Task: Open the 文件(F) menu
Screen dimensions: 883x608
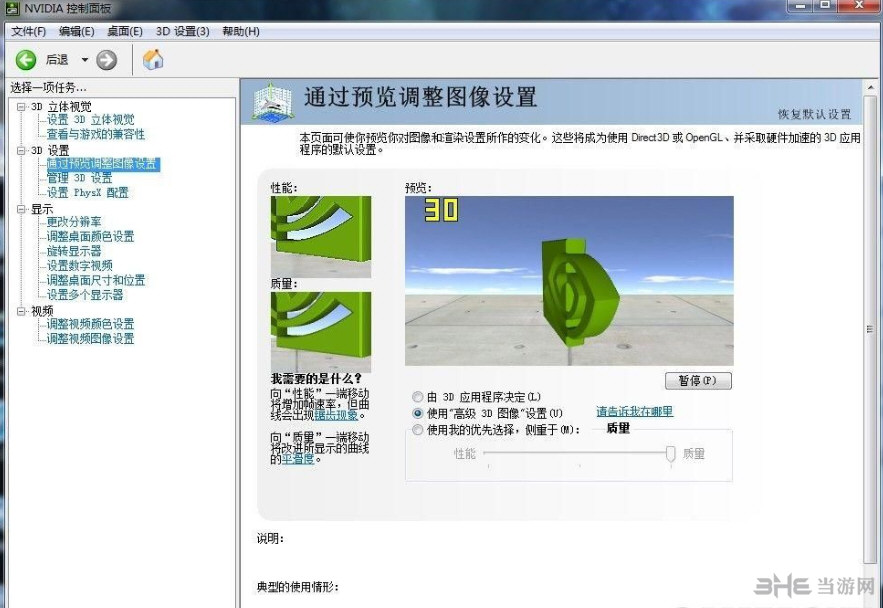Action: (28, 32)
